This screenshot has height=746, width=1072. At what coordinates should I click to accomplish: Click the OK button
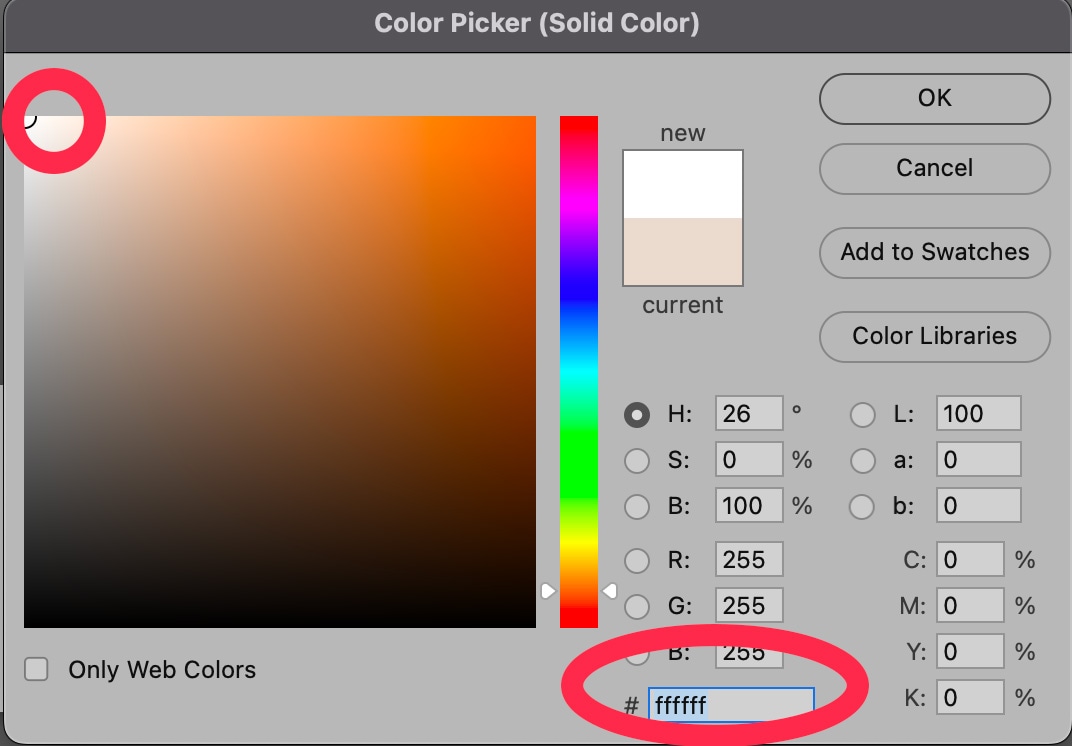click(x=934, y=98)
